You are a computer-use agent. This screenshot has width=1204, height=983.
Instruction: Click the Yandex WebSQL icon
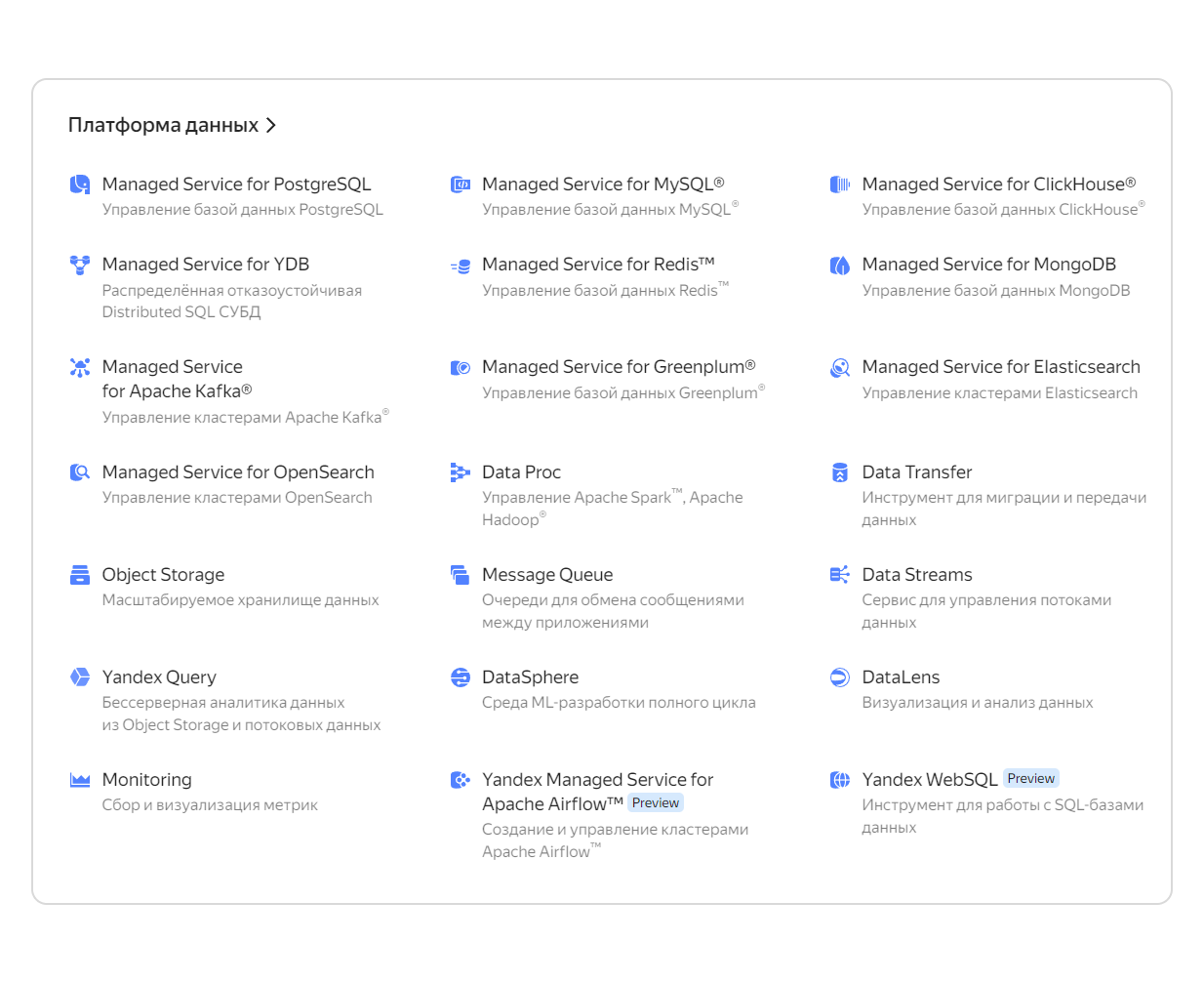tap(840, 780)
